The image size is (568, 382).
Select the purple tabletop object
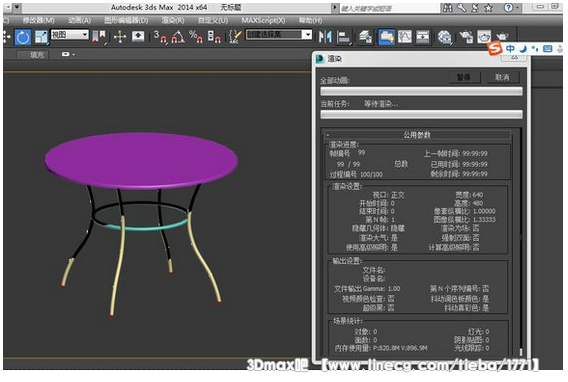[x=141, y=159]
